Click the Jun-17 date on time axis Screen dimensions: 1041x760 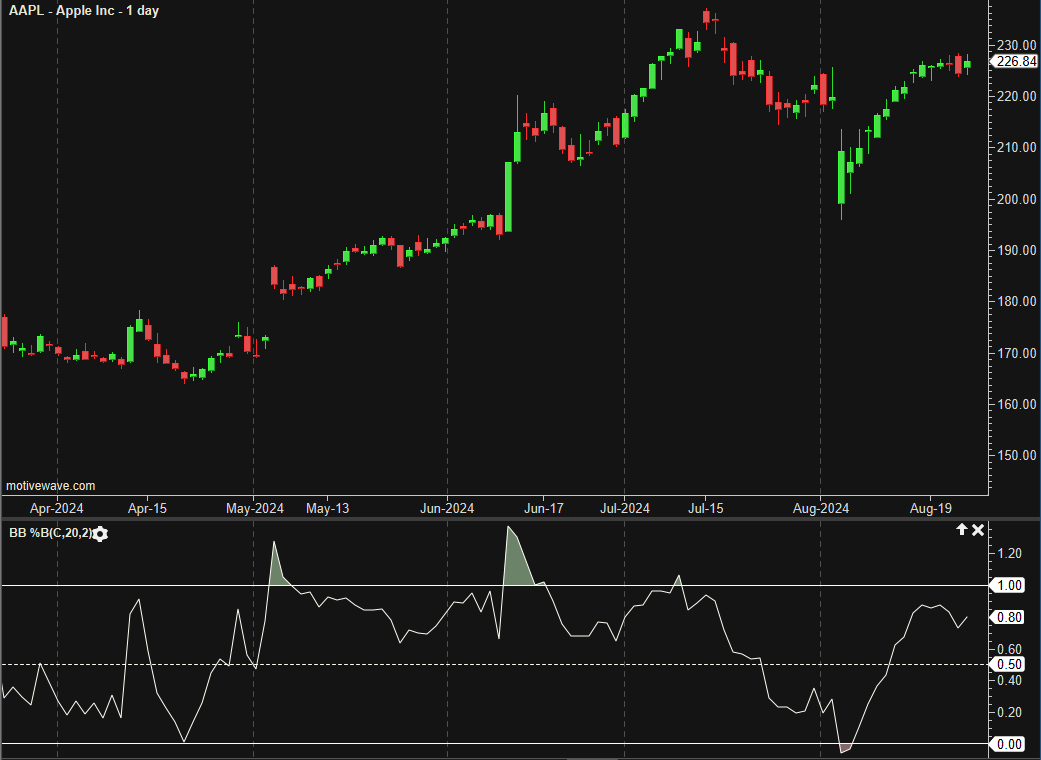(544, 509)
